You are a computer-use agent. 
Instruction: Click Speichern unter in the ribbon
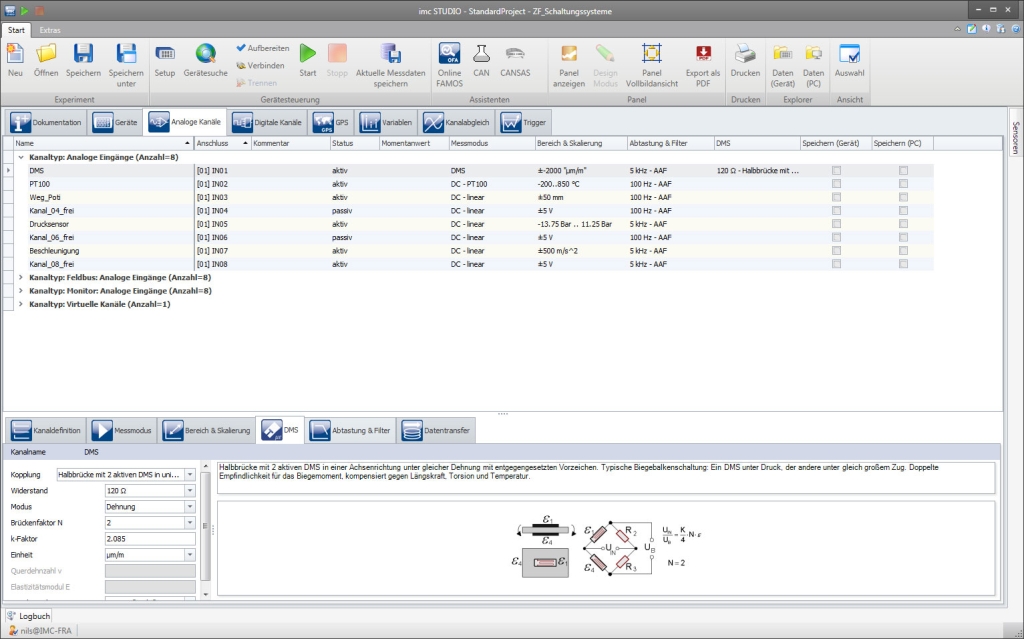pos(126,54)
